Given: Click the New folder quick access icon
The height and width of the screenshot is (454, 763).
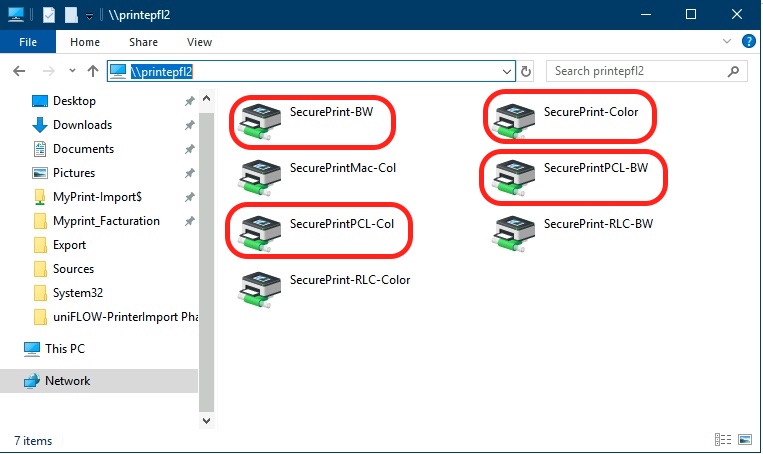Looking at the screenshot, I should point(72,15).
